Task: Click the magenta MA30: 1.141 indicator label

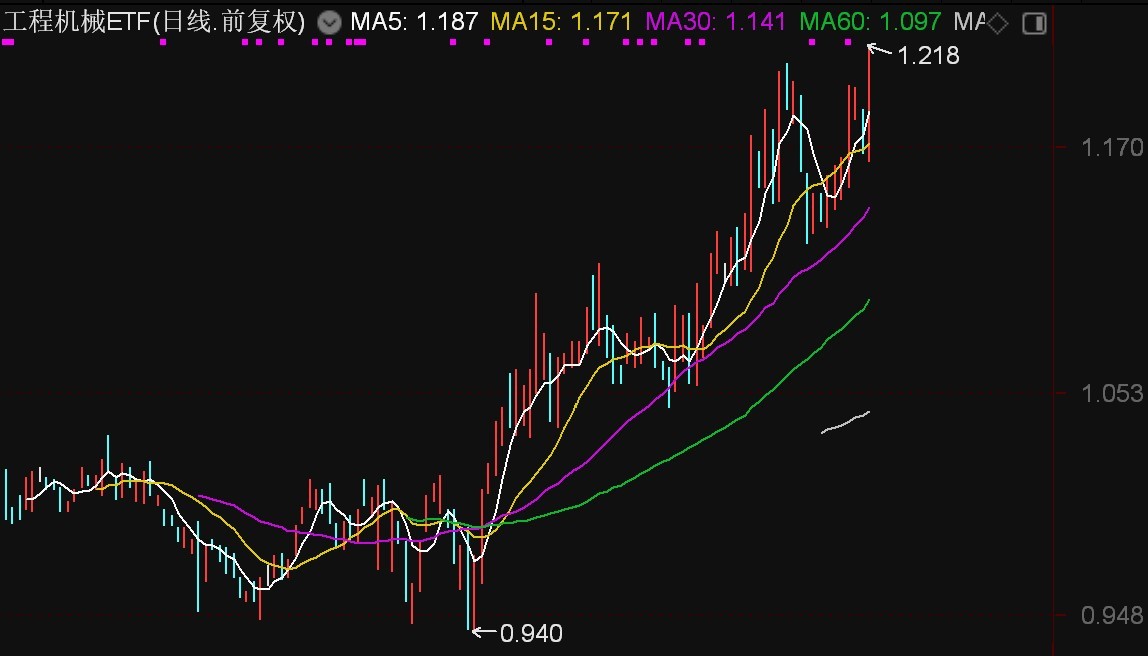Action: (715, 22)
